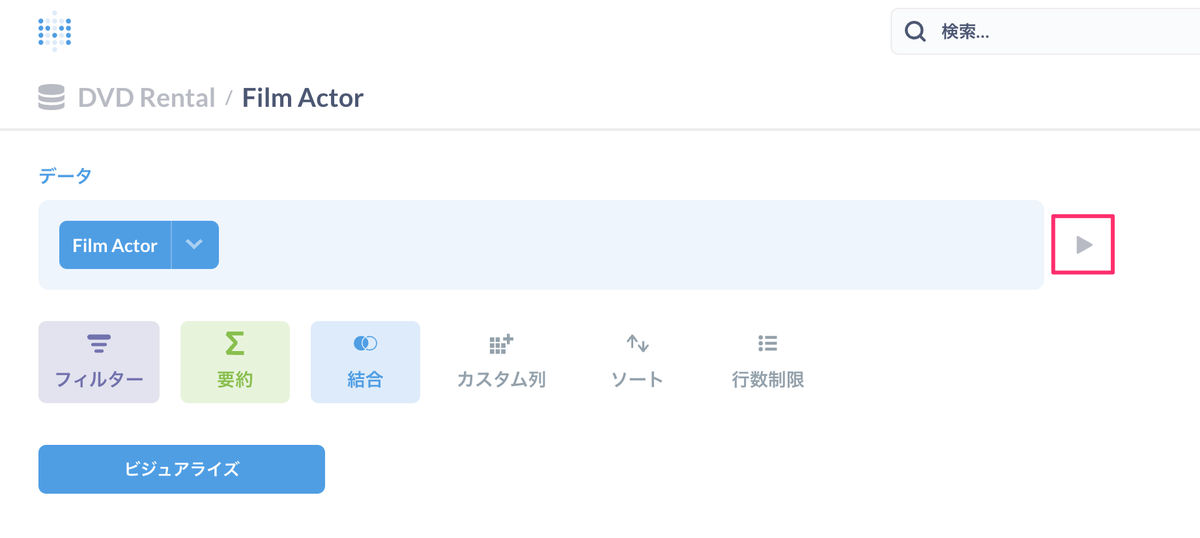
Task: Click the magnifying glass search icon
Action: [x=915, y=32]
